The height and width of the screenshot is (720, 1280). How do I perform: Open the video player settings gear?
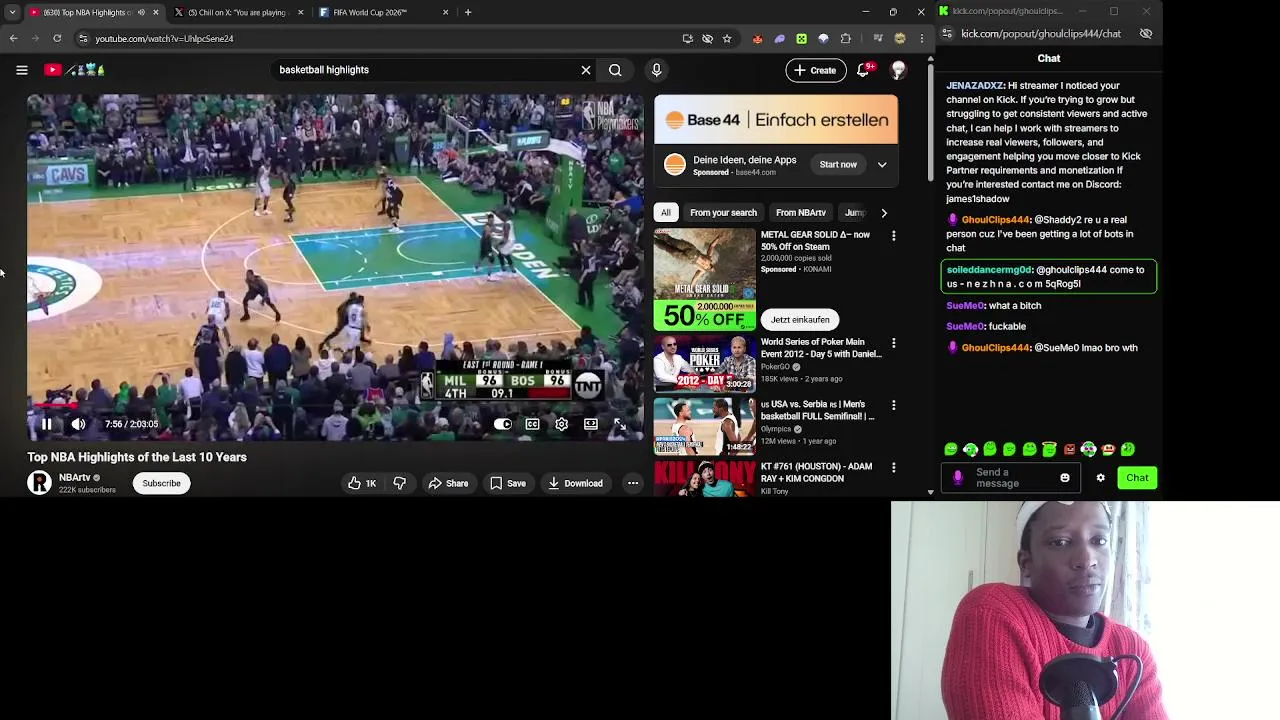pos(561,424)
